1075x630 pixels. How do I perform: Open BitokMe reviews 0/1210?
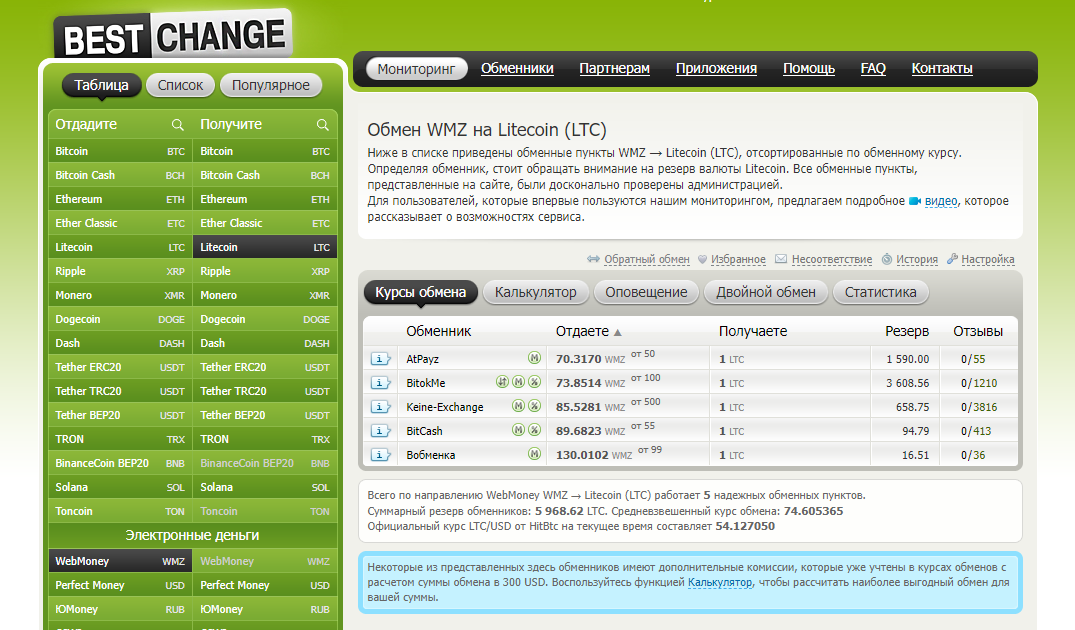coord(979,383)
